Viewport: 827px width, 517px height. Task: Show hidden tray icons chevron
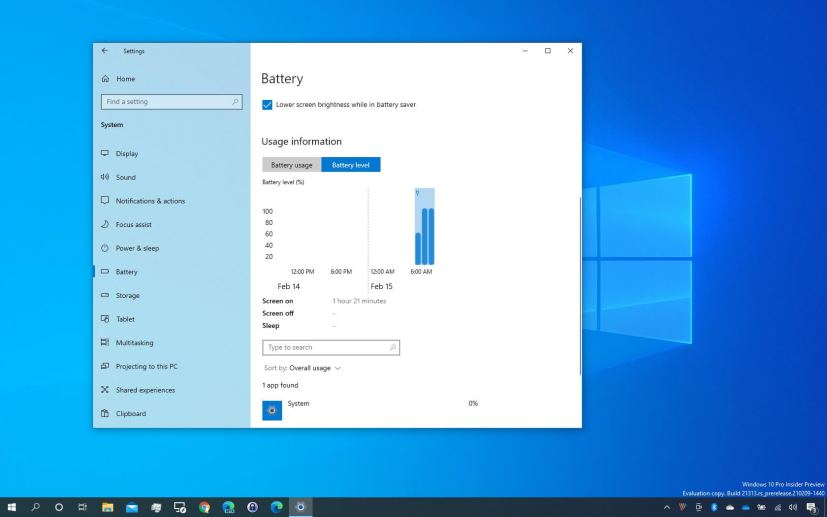[667, 508]
